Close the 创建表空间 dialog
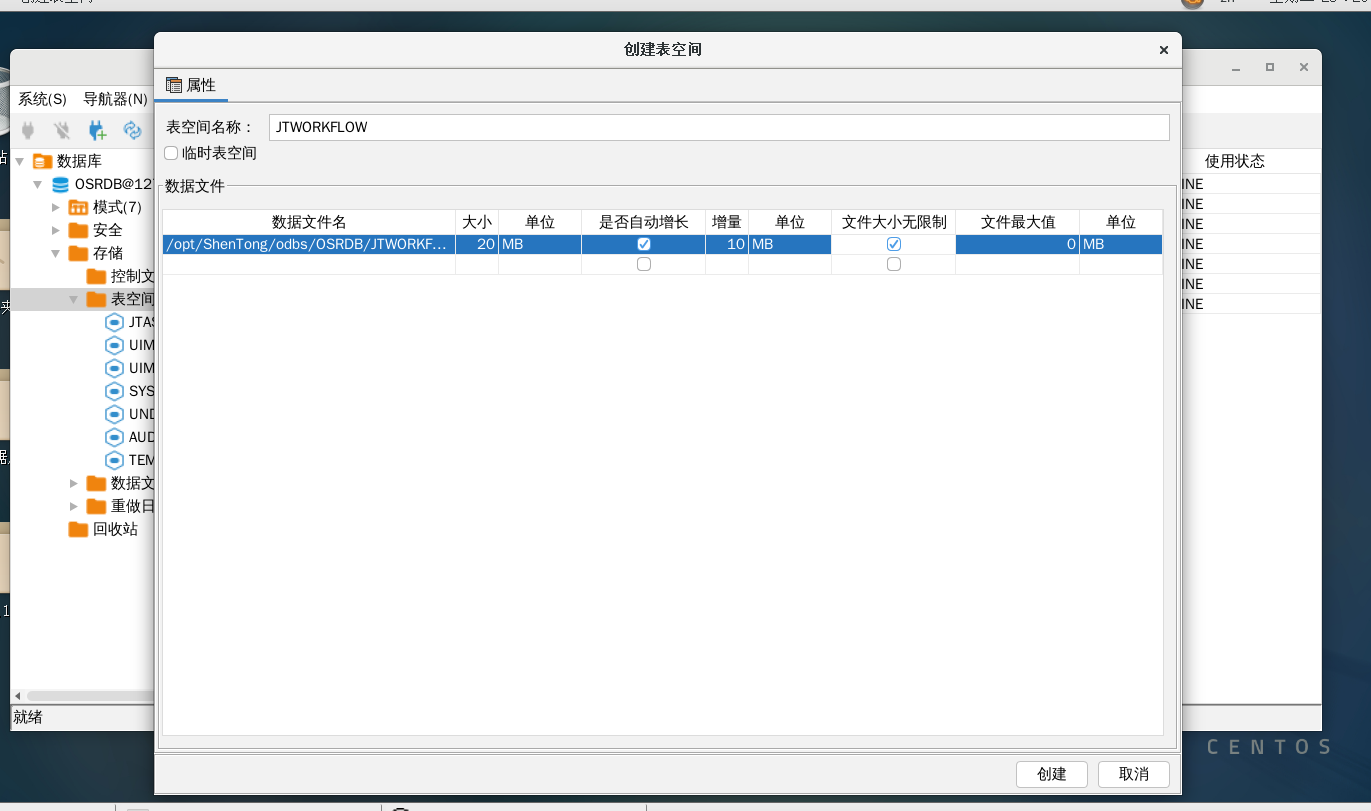 (1163, 49)
